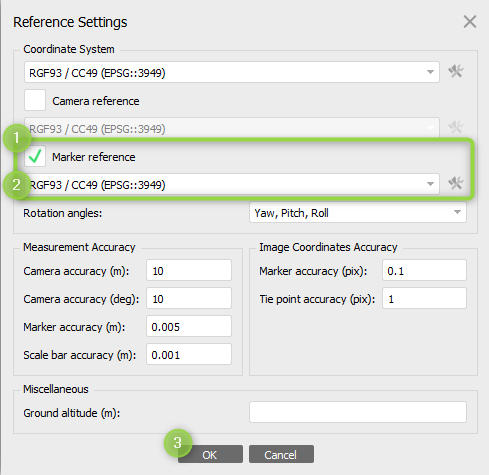Uncheck the Marker reference checkbox

point(35,156)
